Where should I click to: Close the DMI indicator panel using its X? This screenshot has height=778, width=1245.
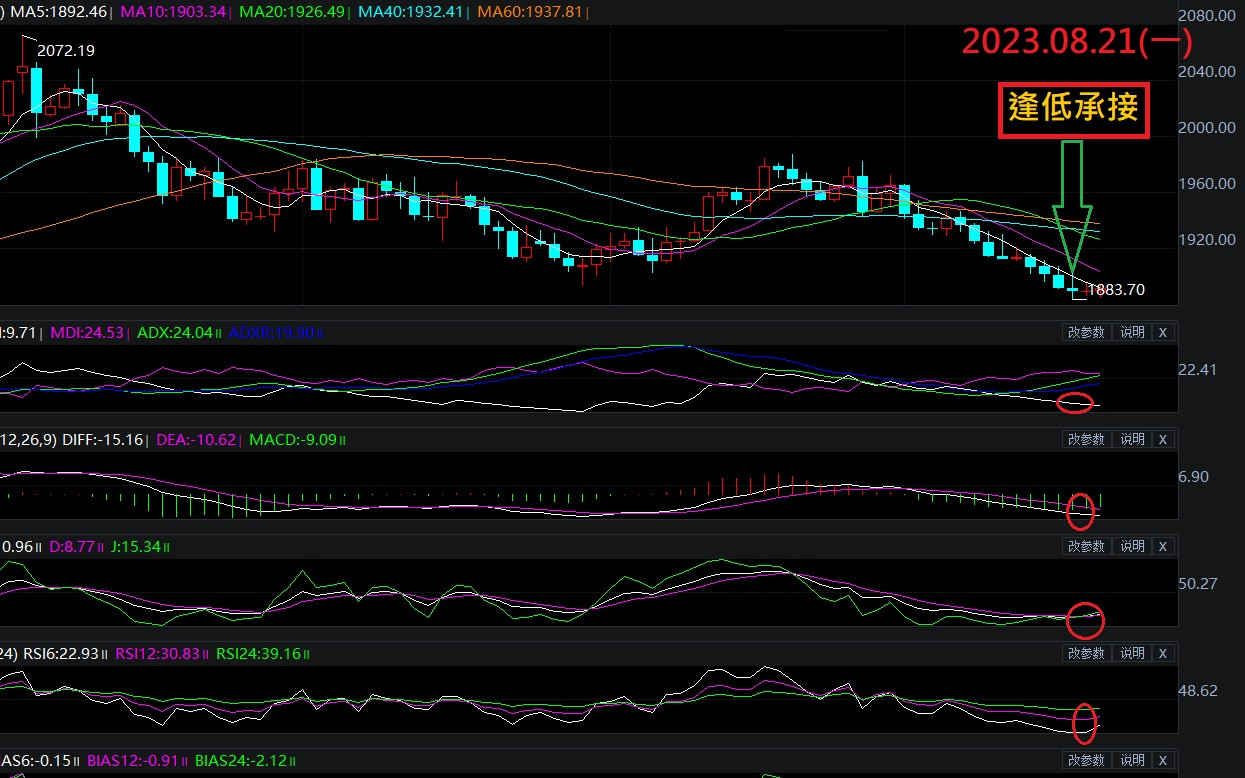point(1162,332)
